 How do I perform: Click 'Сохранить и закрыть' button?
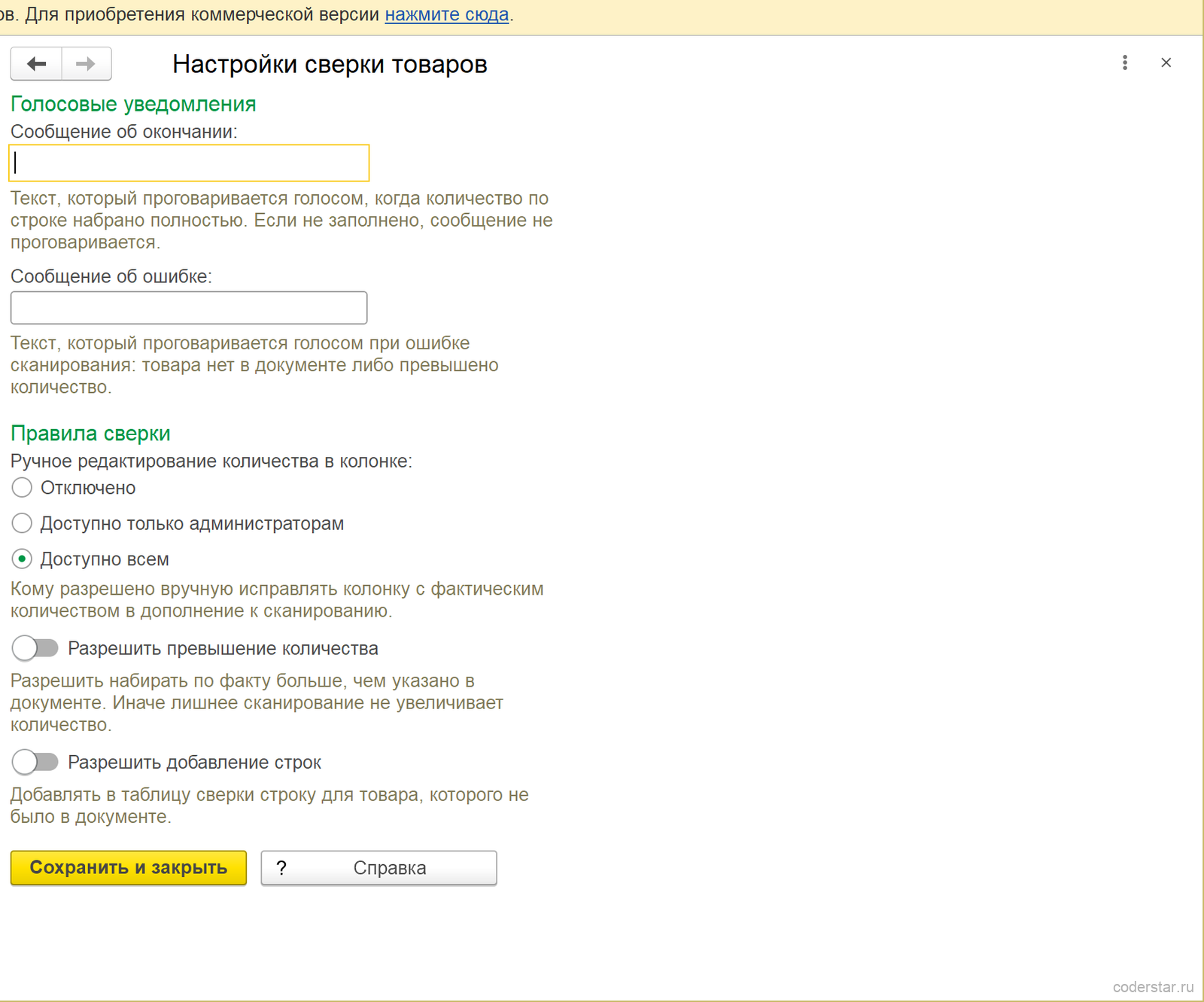pyautogui.click(x=129, y=868)
